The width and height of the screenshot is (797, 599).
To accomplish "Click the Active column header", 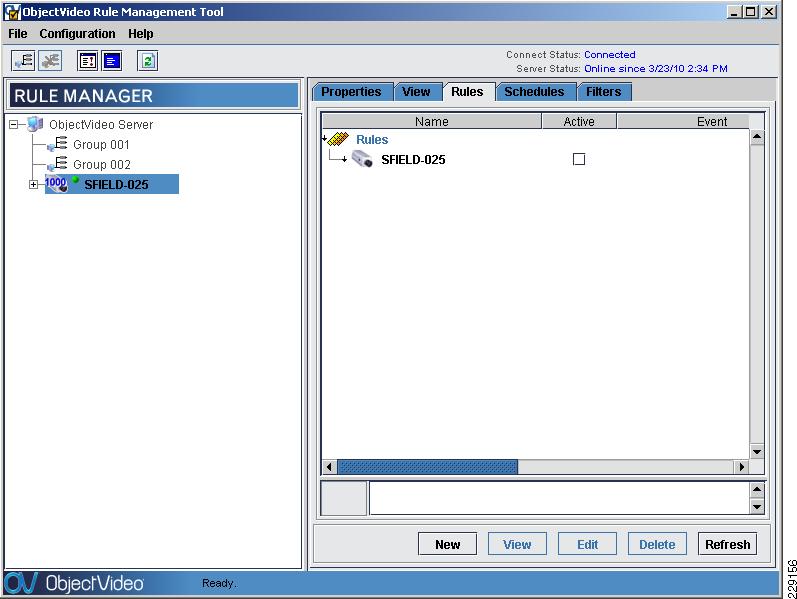I will click(x=579, y=122).
